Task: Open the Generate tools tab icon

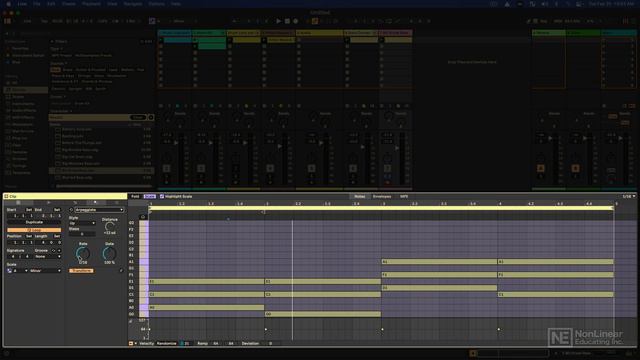Action: (x=117, y=202)
